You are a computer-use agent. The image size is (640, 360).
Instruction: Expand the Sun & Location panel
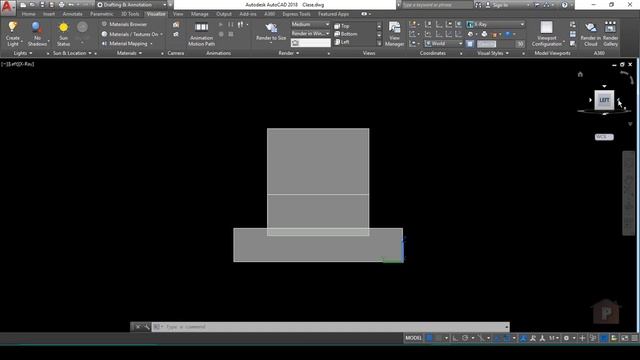tap(72, 53)
